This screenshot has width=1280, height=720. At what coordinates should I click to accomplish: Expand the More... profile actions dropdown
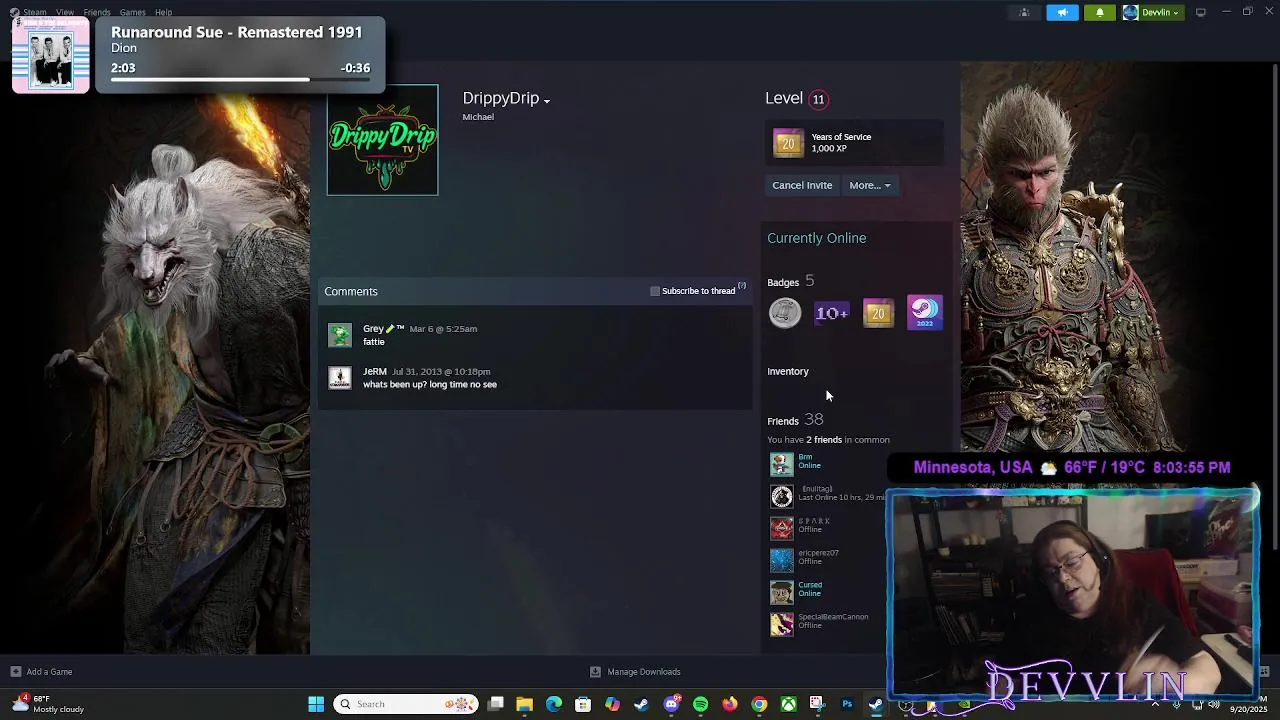click(x=870, y=185)
